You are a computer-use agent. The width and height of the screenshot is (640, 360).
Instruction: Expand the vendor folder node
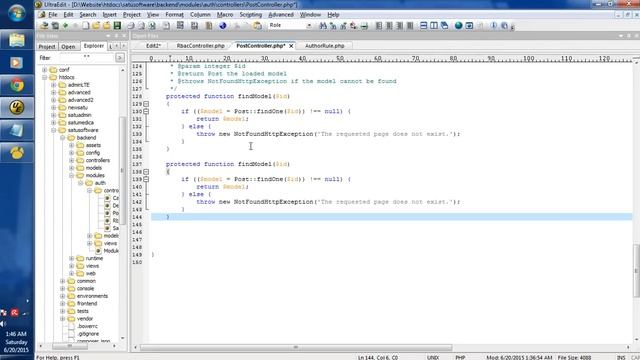(x=62, y=319)
